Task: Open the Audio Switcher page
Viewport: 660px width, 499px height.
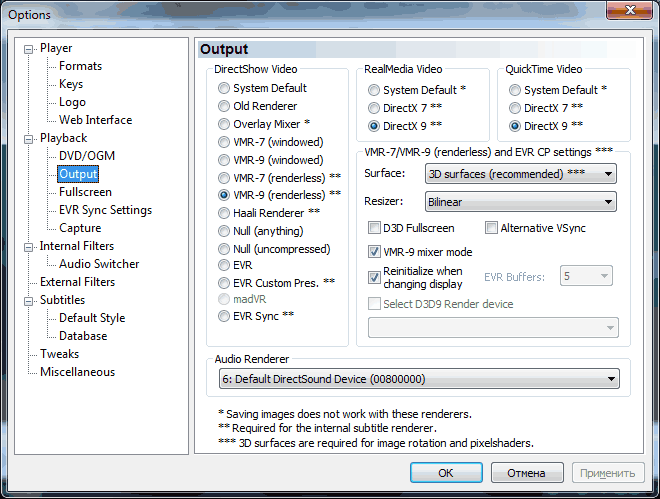Action: click(99, 264)
